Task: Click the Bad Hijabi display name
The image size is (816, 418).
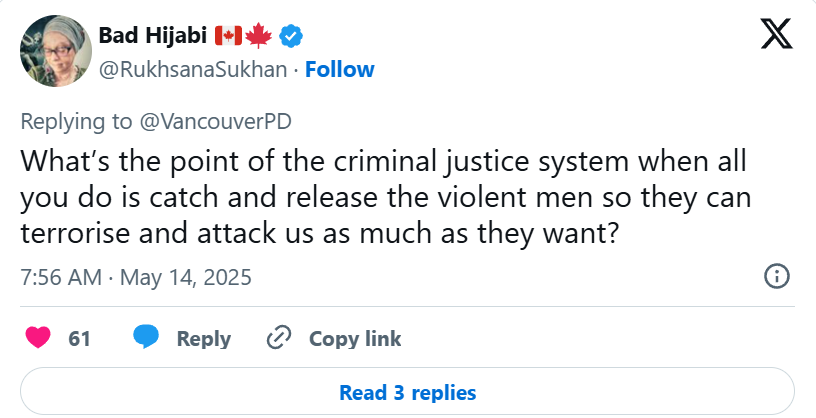Action: (152, 37)
